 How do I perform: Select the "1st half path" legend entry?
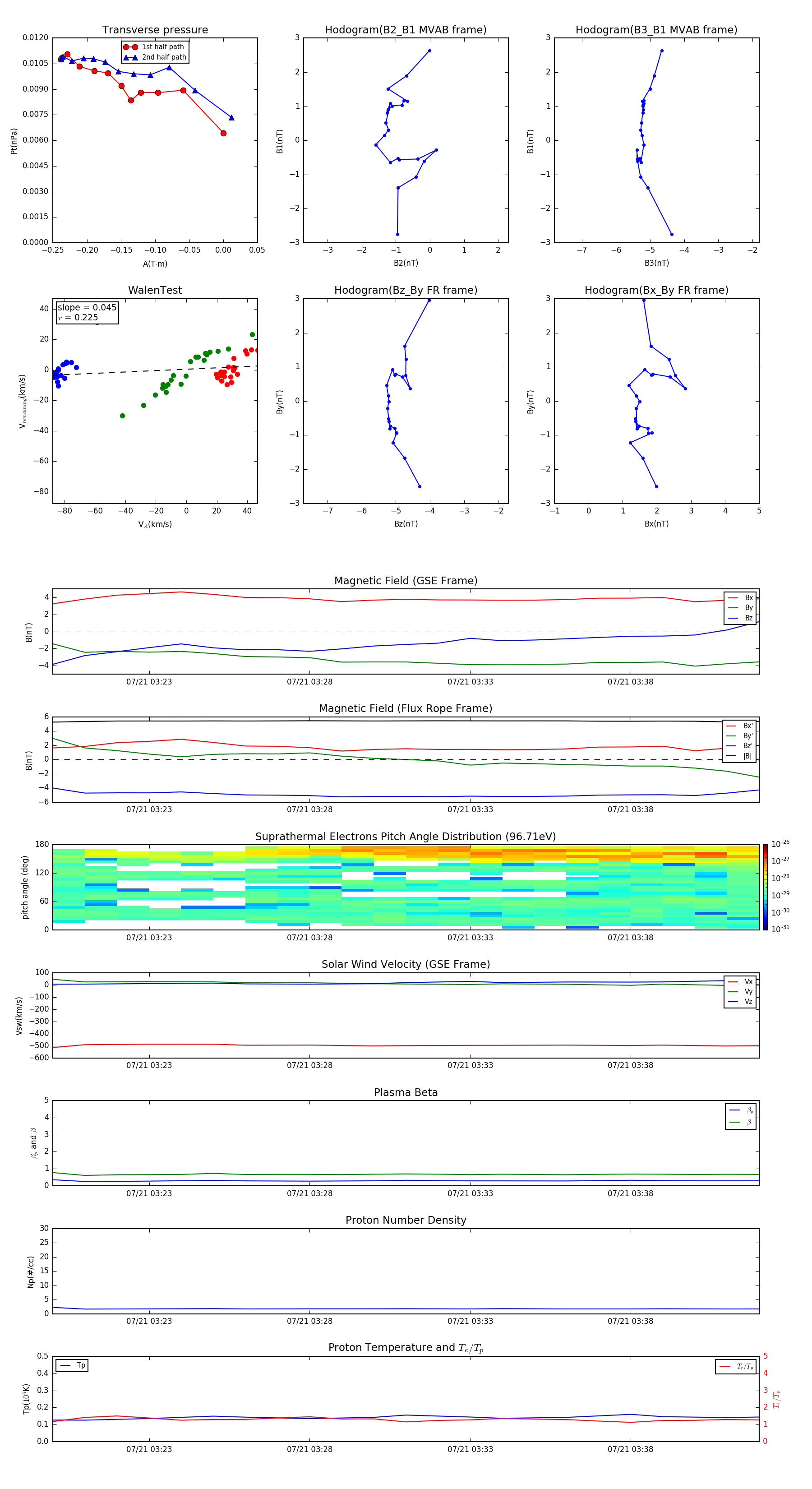155,47
